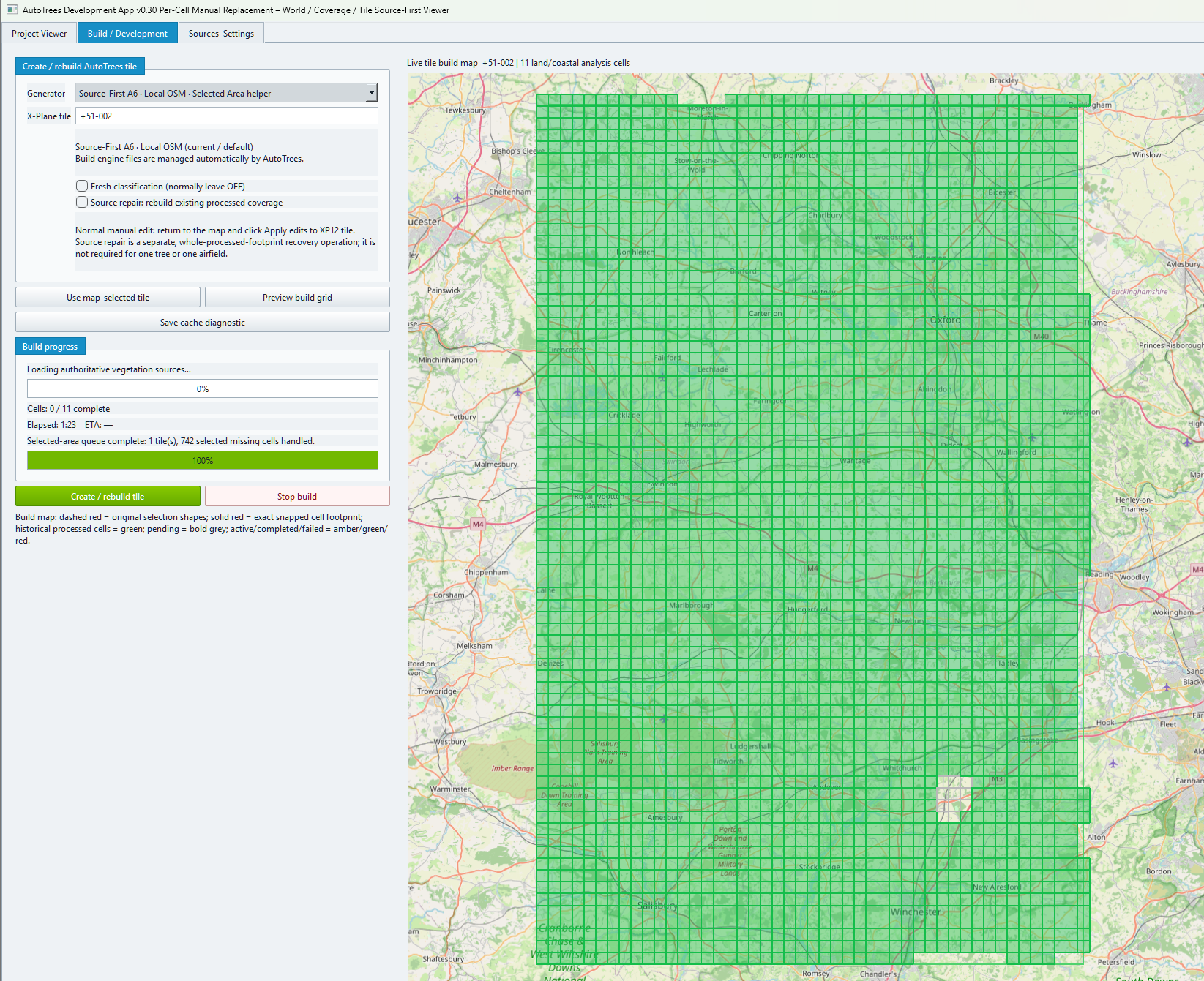Click the Tewkesbury label on the map
Screen dimensions: 1204x981
[465, 110]
